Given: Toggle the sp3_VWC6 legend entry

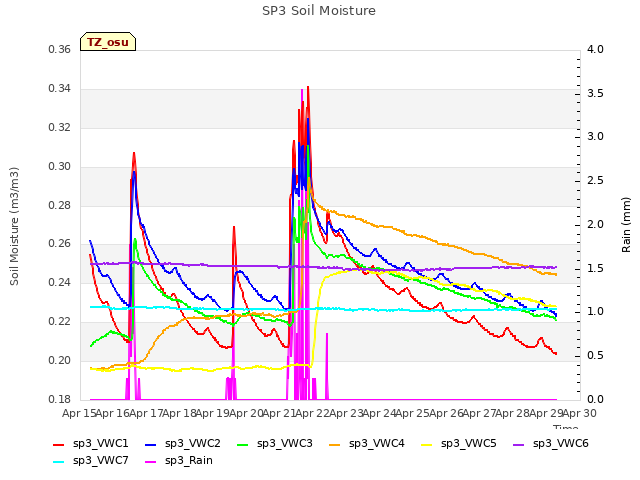Looking at the screenshot, I should [x=551, y=444].
